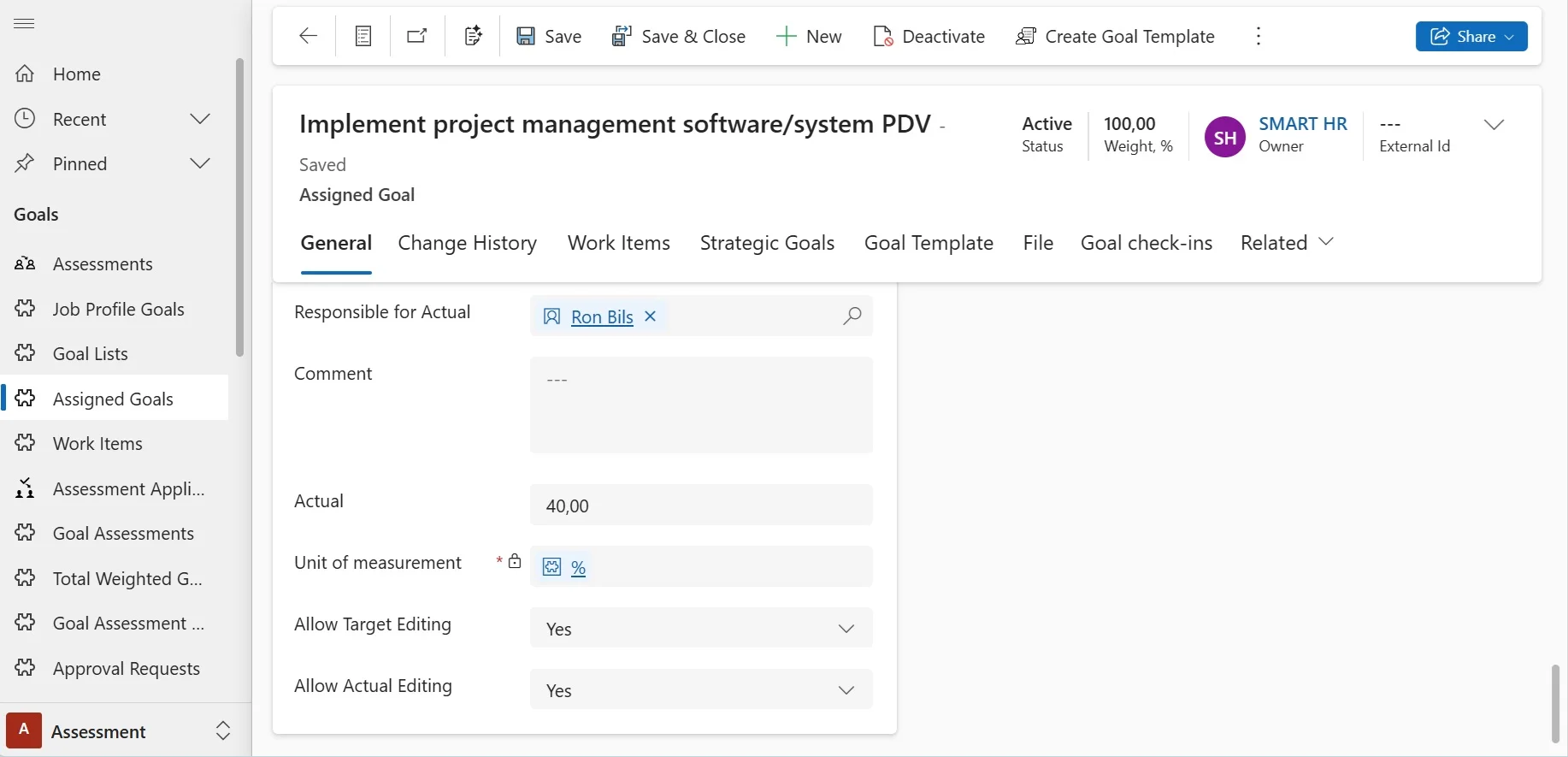
Task: Switch to the Change History tab
Action: point(467,243)
